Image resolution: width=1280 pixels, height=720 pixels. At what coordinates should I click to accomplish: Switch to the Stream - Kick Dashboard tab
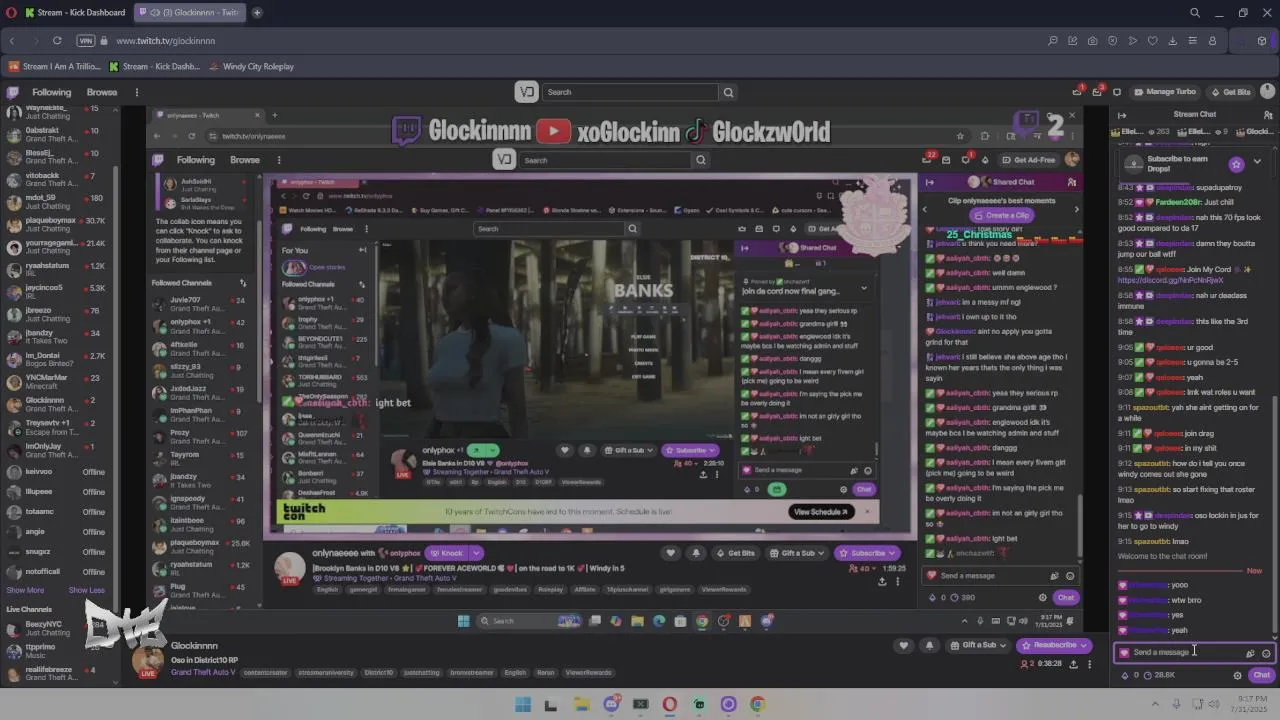[x=74, y=12]
